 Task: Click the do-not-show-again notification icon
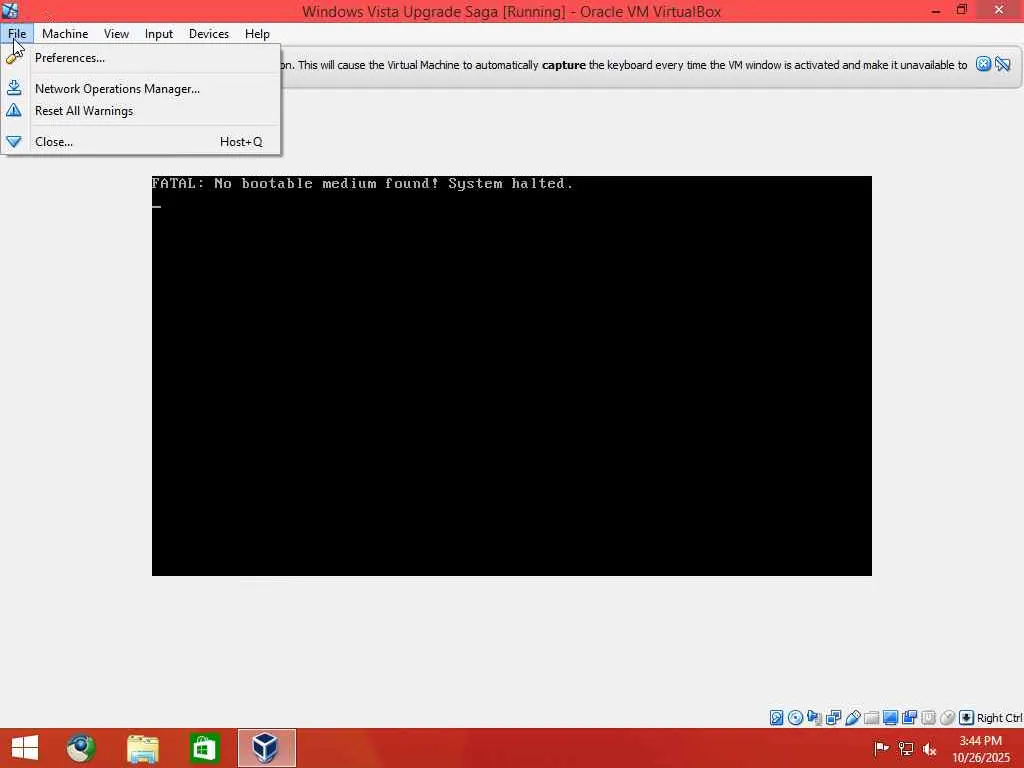pyautogui.click(x=1003, y=64)
